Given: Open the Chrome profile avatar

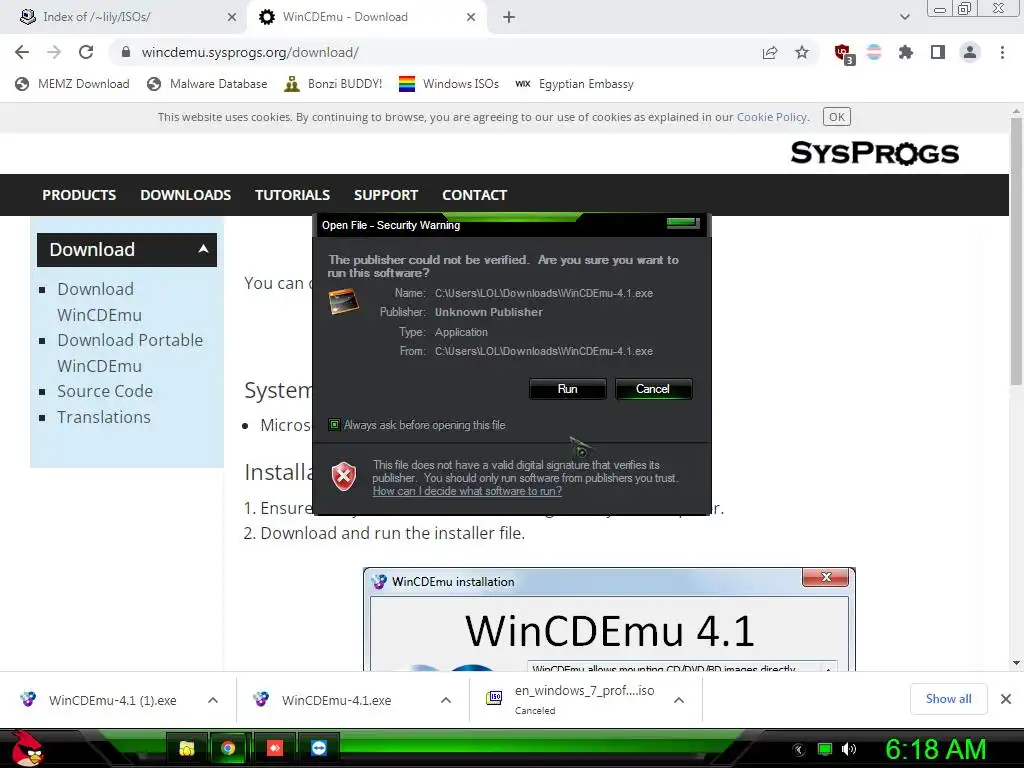Looking at the screenshot, I should pos(970,52).
